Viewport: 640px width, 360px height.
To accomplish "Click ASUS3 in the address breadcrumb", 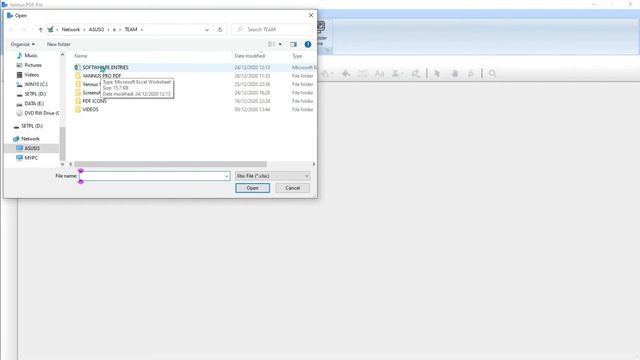I will [x=96, y=29].
